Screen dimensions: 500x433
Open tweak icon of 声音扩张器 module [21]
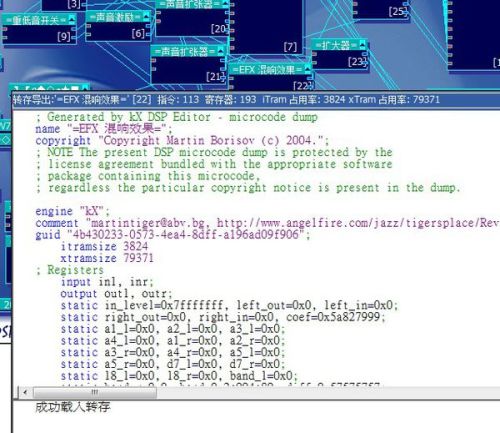click(x=221, y=51)
